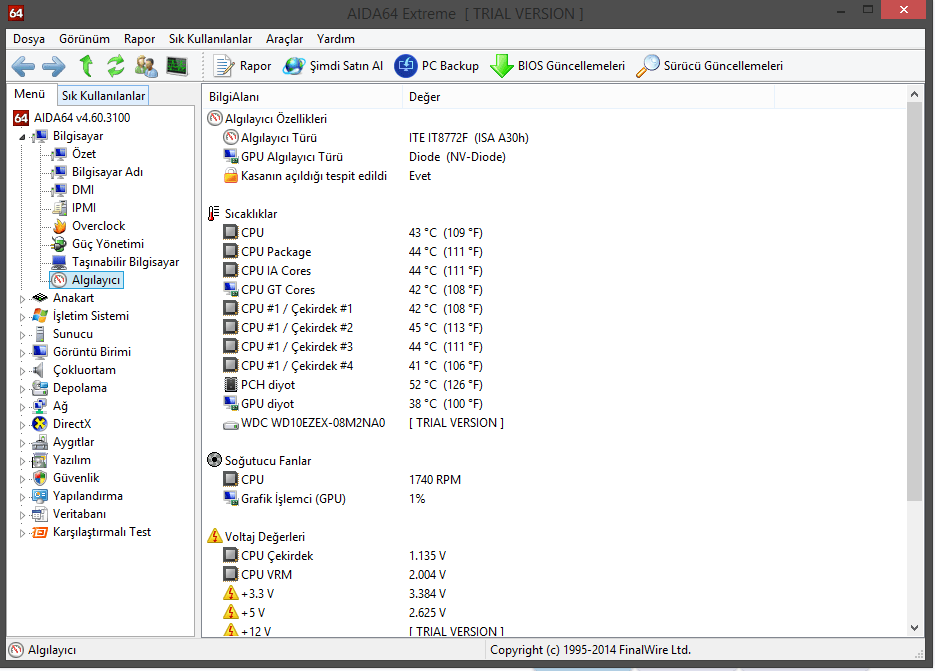Select the Algılayıcı Türü row

click(555, 138)
